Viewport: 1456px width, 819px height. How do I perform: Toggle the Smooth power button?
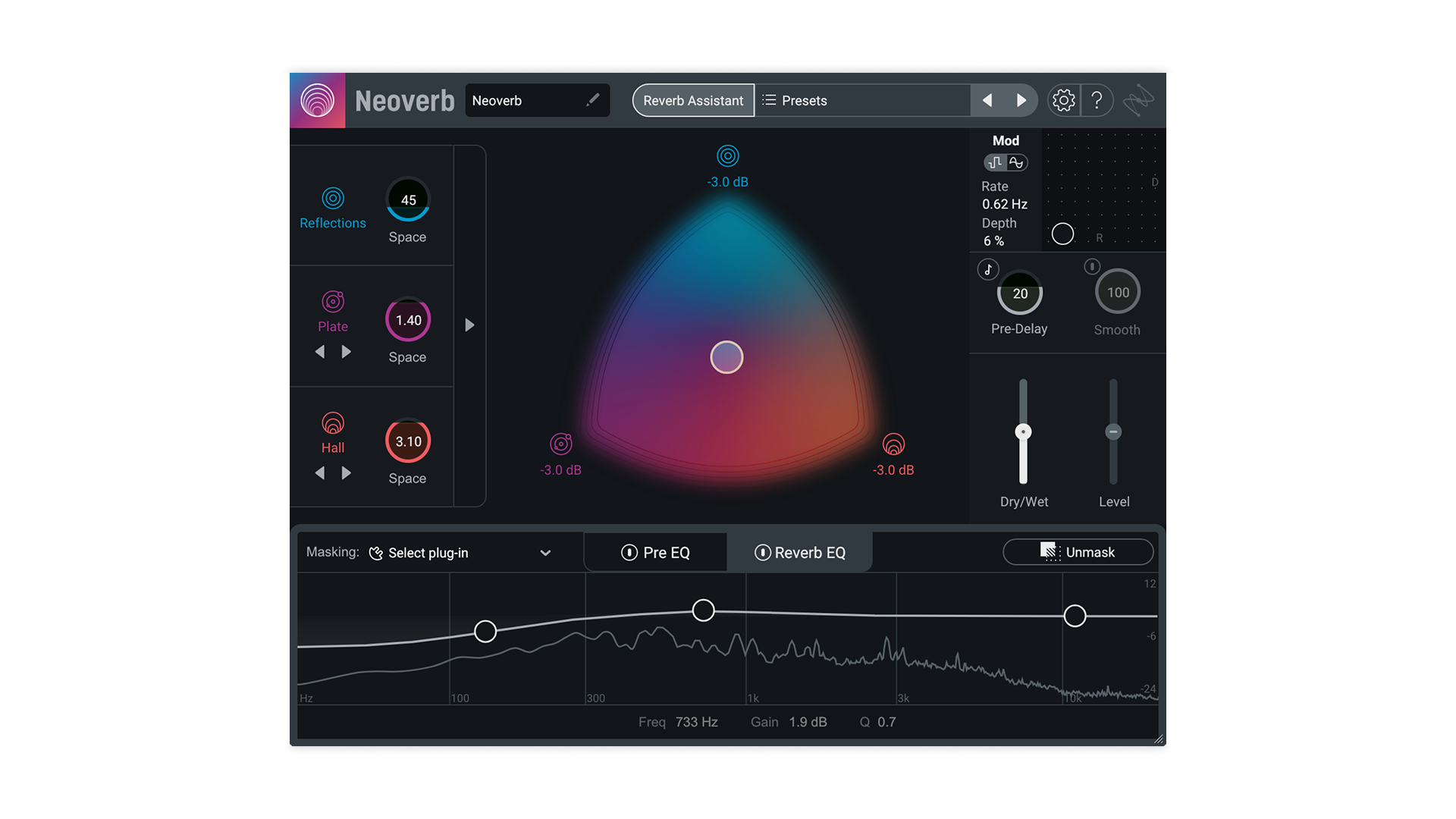coord(1092,266)
